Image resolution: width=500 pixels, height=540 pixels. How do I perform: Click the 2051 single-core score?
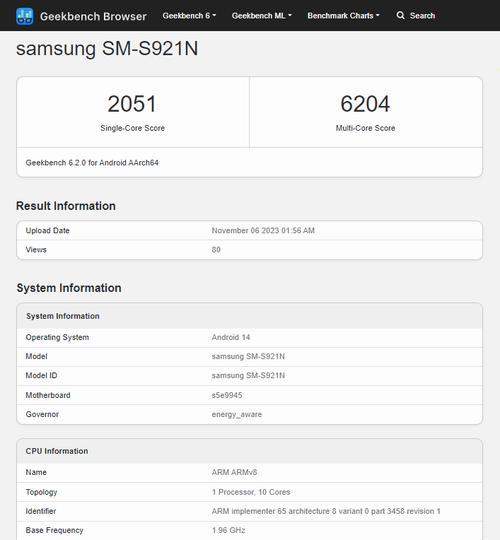pyautogui.click(x=132, y=104)
